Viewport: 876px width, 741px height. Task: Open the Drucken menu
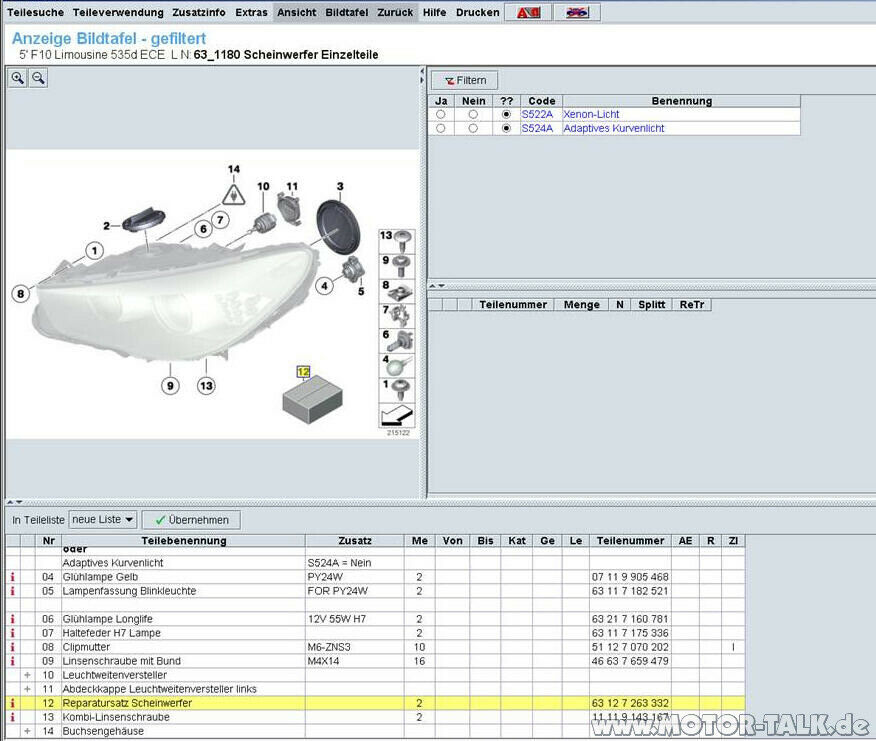tap(478, 12)
